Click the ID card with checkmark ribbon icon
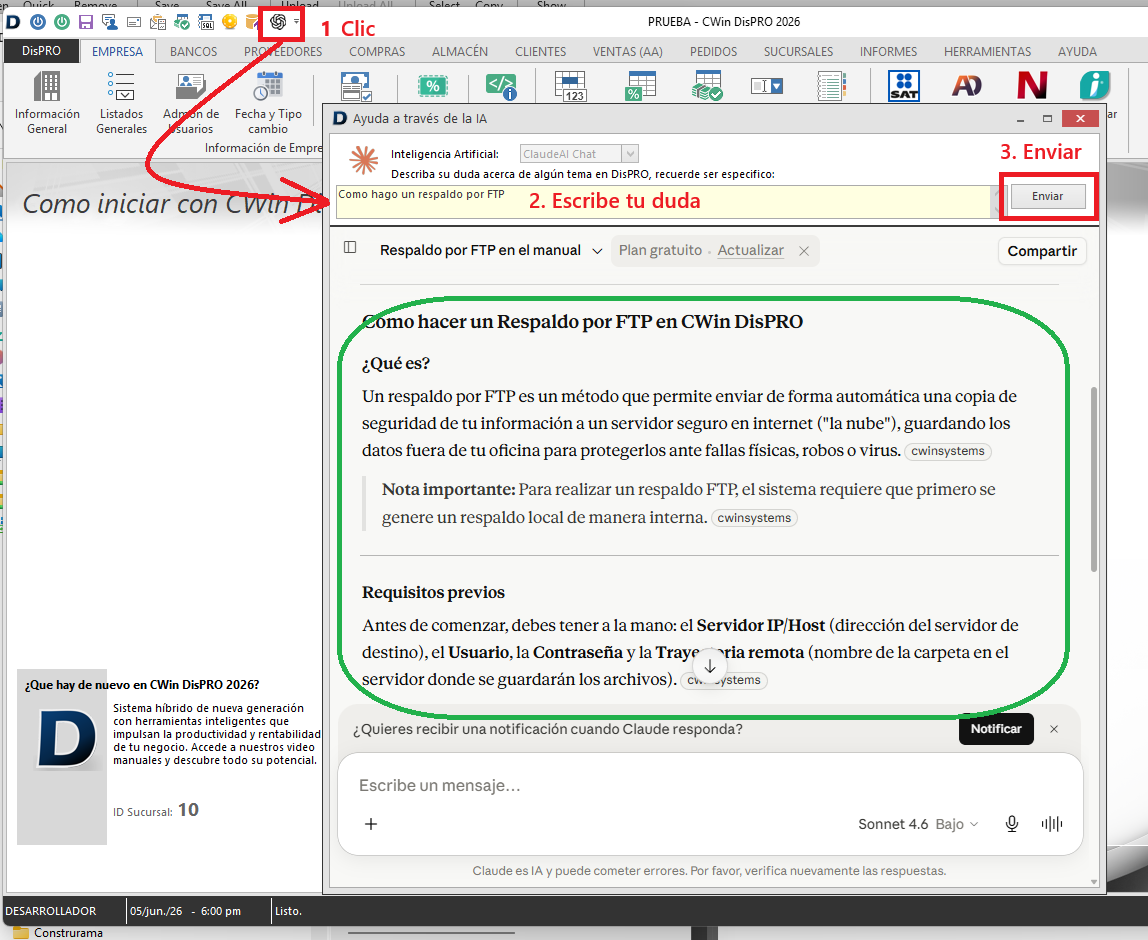The image size is (1148, 940). point(357,86)
